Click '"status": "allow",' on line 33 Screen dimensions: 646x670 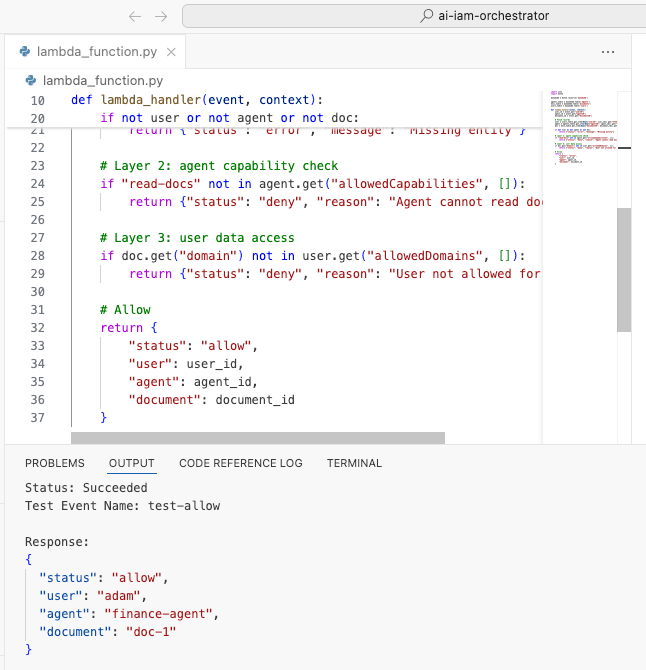[194, 346]
